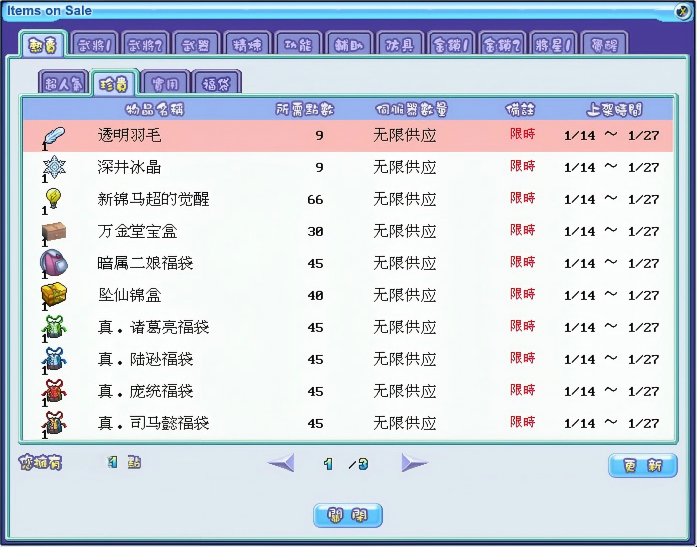Screen dimensions: 697x547
Task: Click the round icon in title bar corner
Action: point(683,11)
